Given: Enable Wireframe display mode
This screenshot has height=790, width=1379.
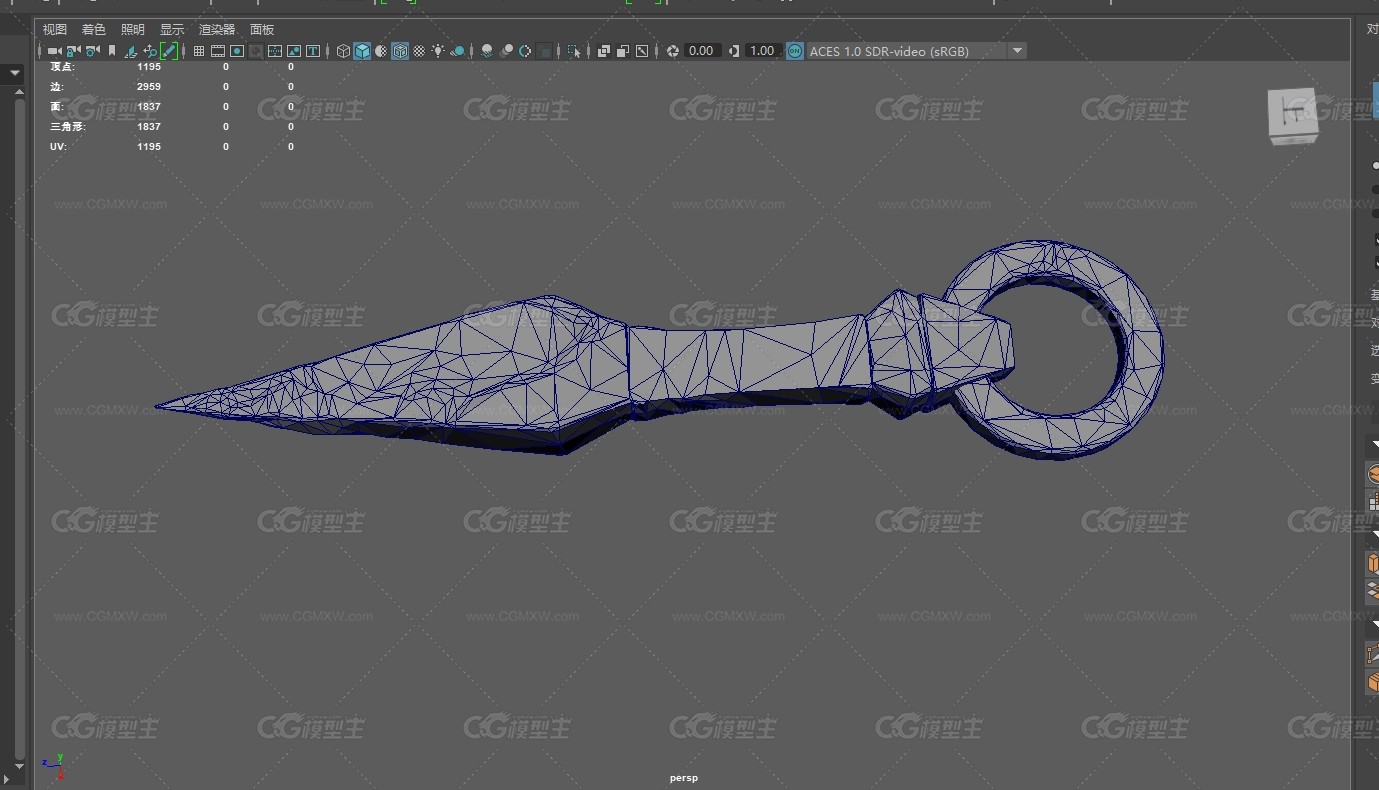Looking at the screenshot, I should coord(343,51).
